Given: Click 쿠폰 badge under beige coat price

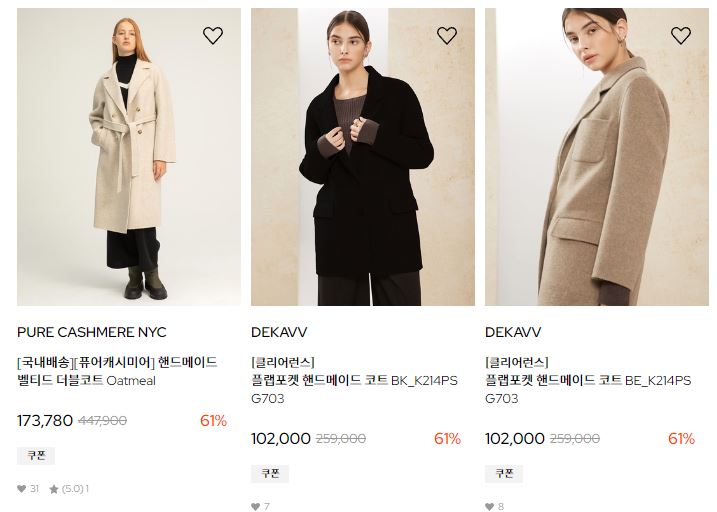Looking at the screenshot, I should coord(504,473).
